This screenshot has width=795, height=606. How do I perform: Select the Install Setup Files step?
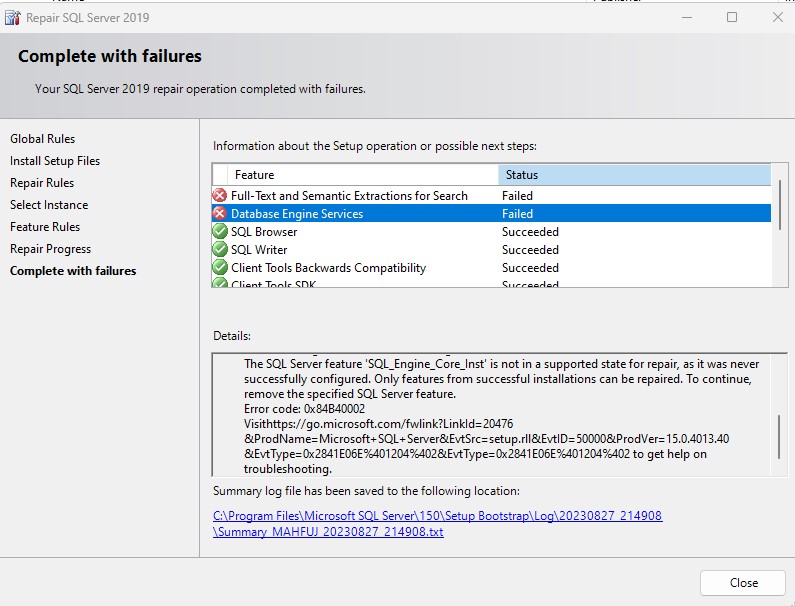[x=55, y=161]
